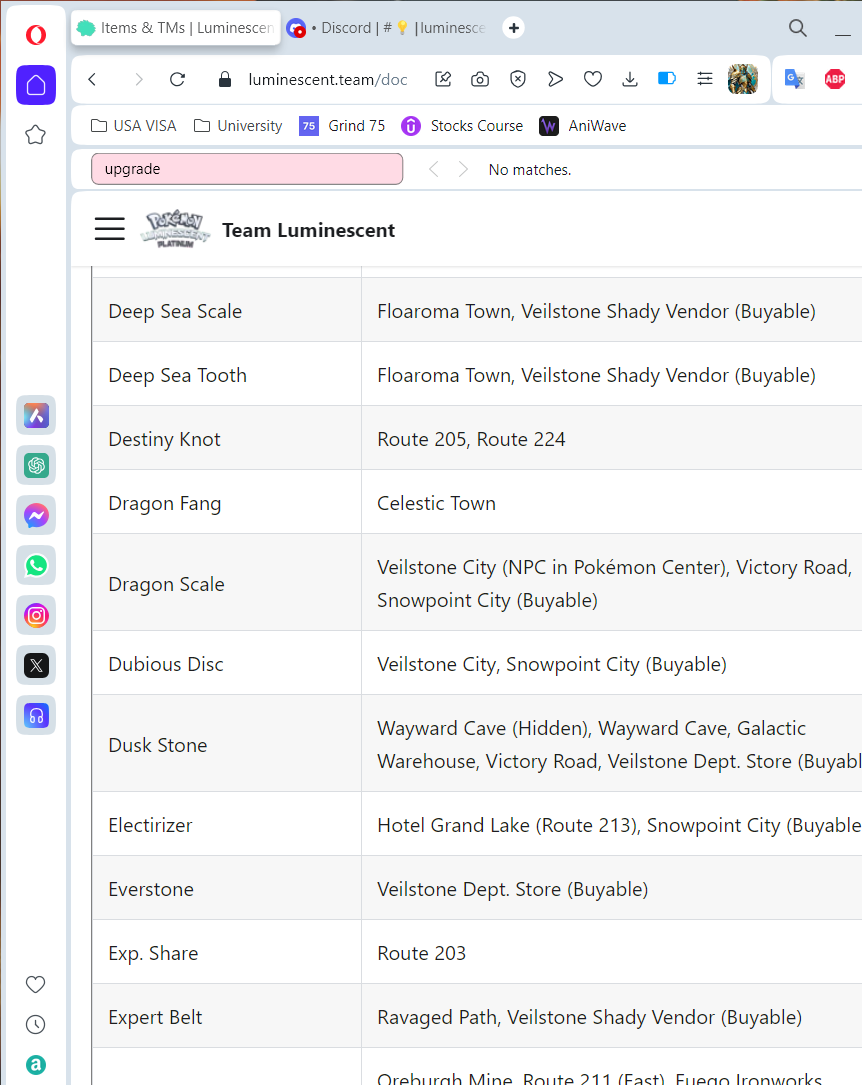Open the ad blocker shield icon
This screenshot has width=862, height=1085.
517,80
